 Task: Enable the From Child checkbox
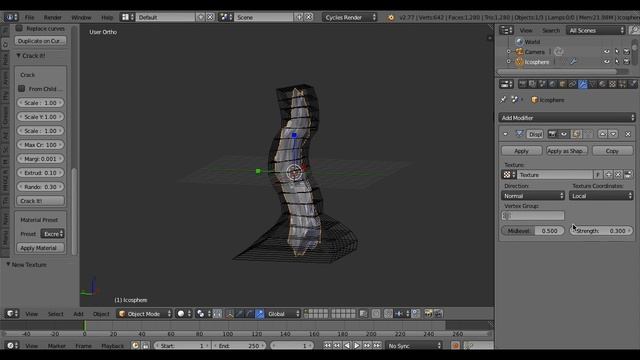point(22,89)
